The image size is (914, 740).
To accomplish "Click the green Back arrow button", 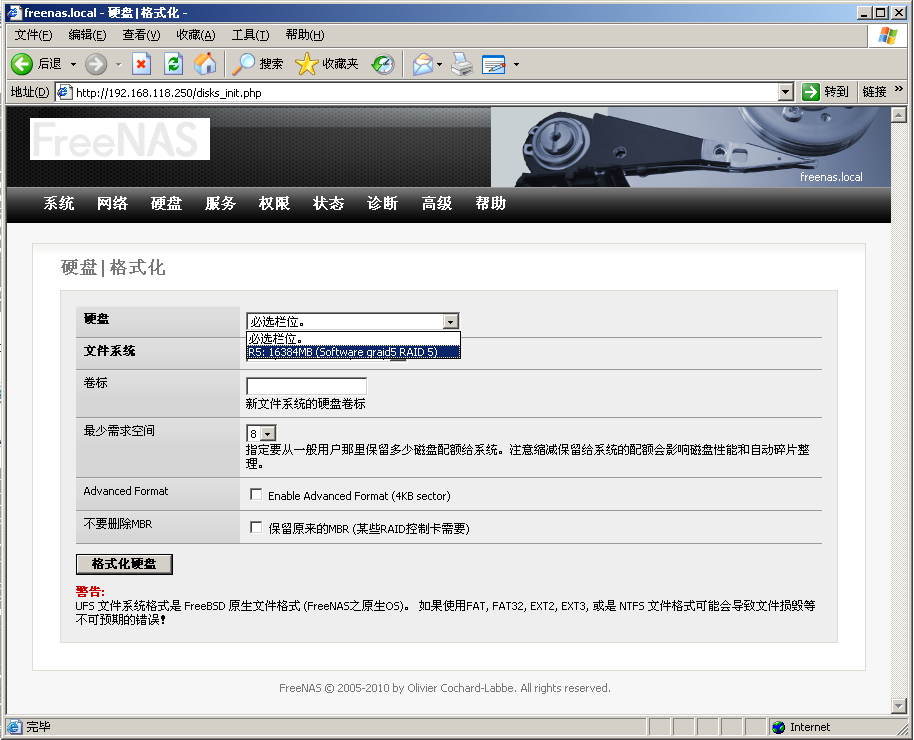I will 22,64.
